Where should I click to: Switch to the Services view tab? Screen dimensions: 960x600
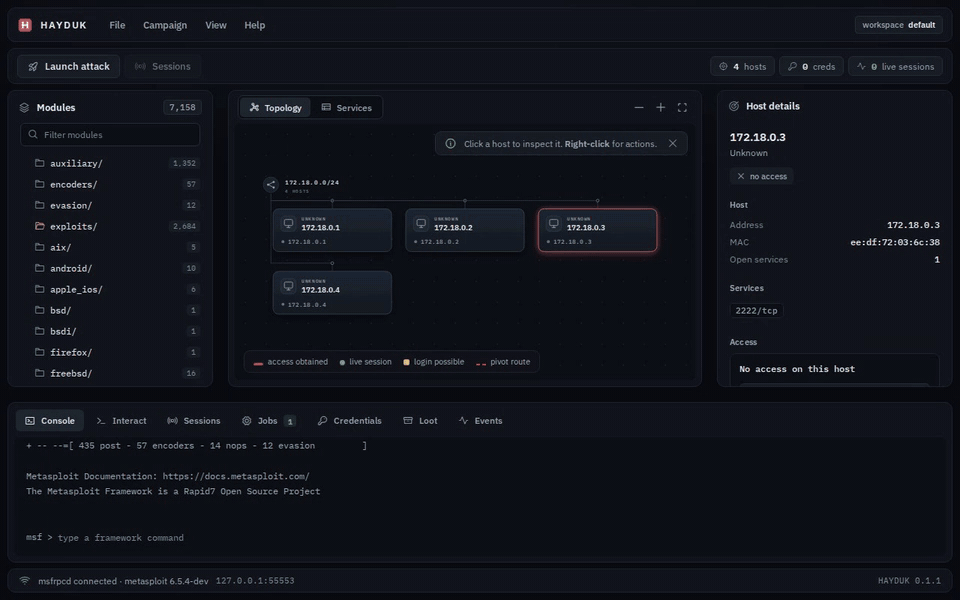tap(347, 108)
